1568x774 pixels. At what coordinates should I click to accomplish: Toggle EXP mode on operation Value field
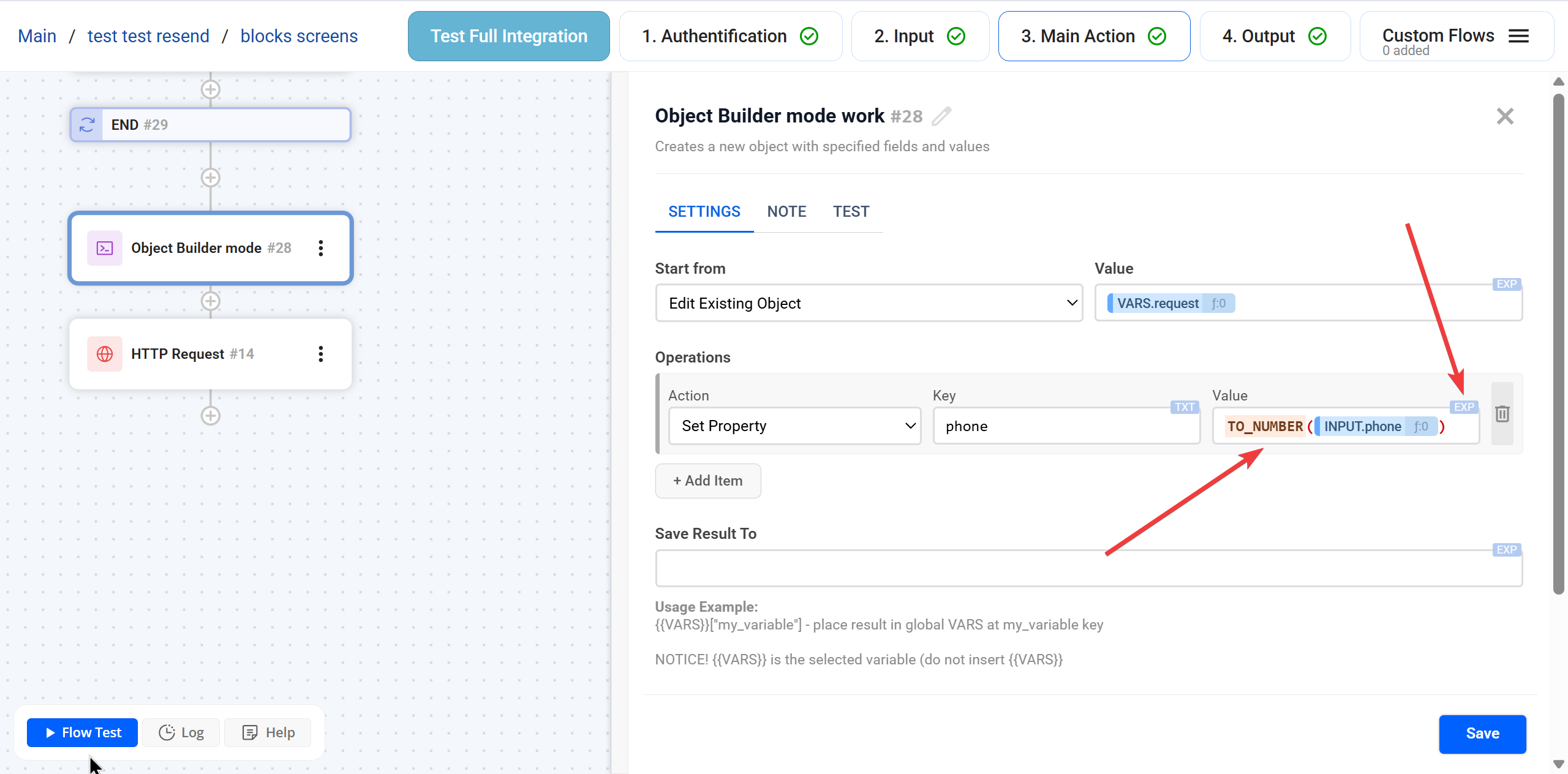1463,407
